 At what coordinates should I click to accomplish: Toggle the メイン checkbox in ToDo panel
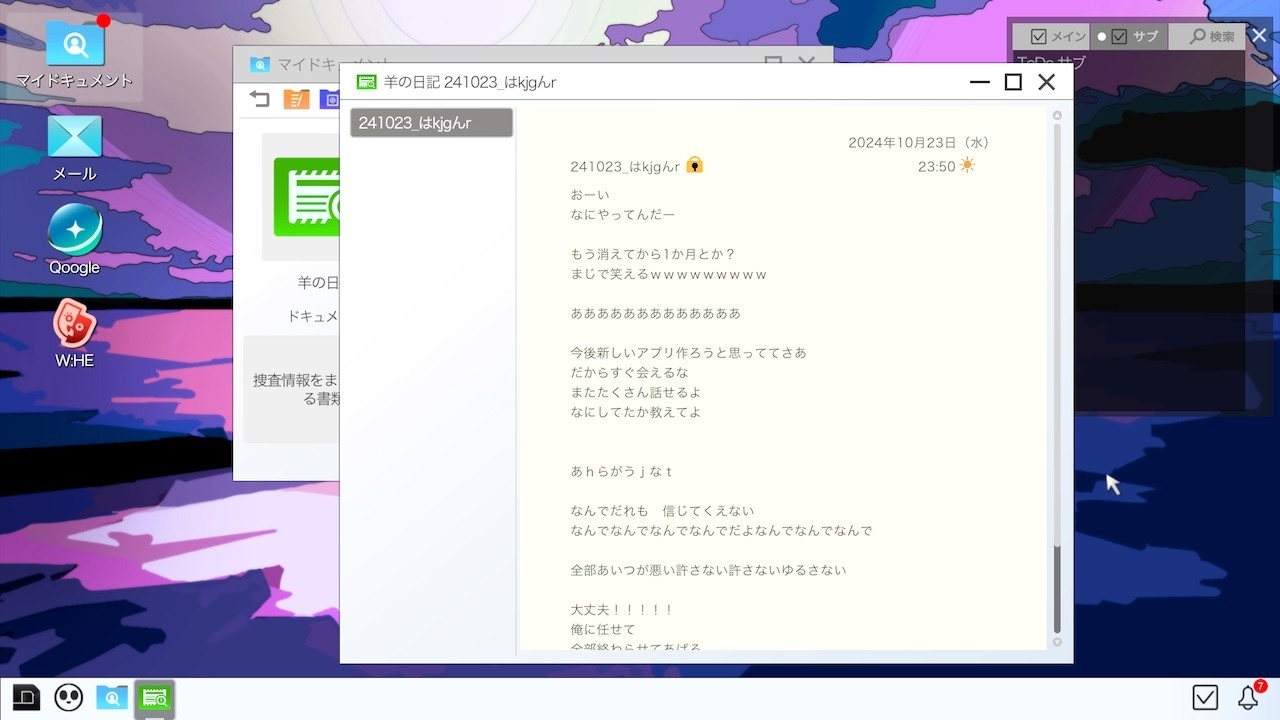pos(1039,36)
